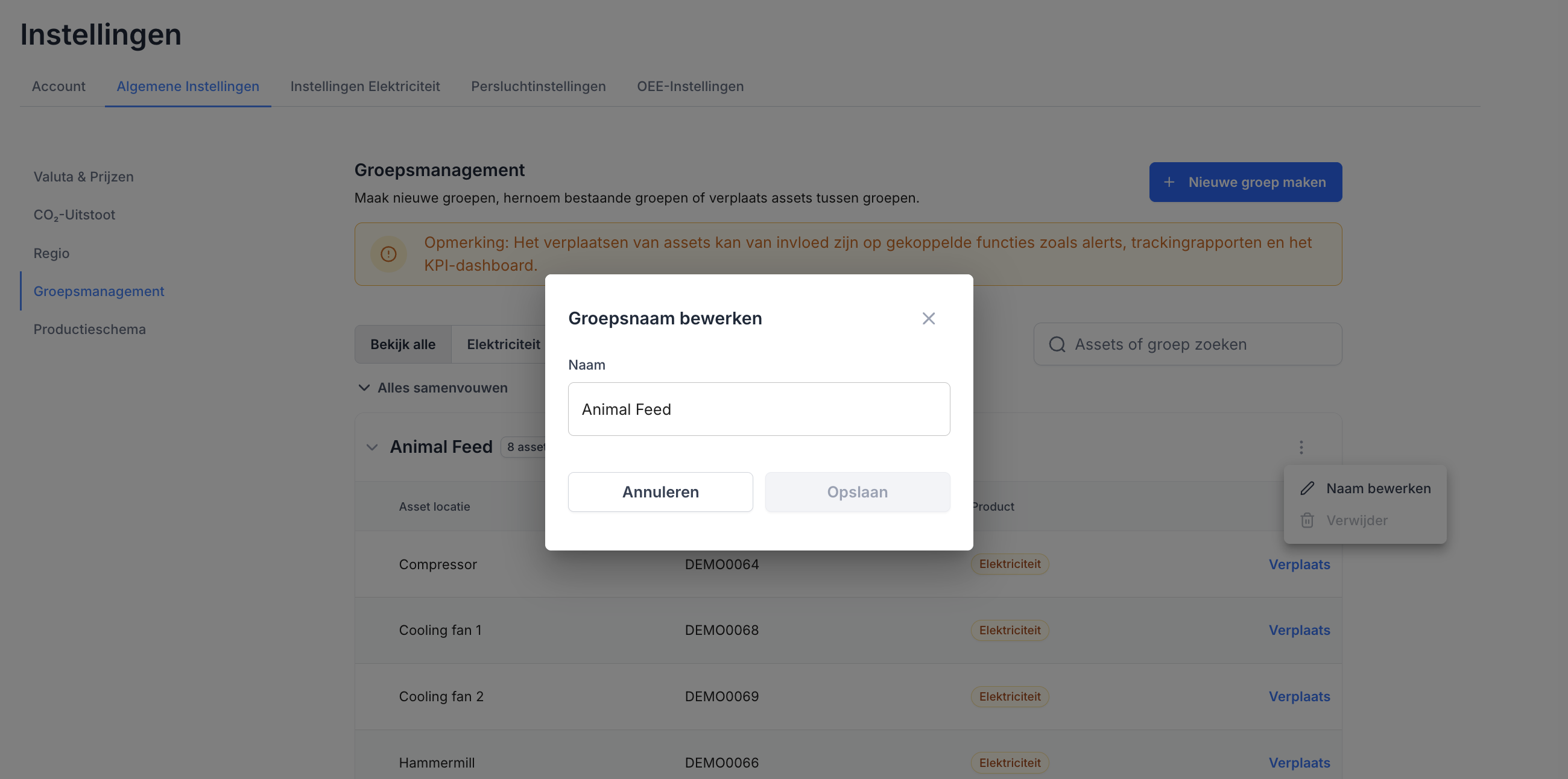
Task: Collapse the Animal Feed group chevron
Action: [x=372, y=447]
